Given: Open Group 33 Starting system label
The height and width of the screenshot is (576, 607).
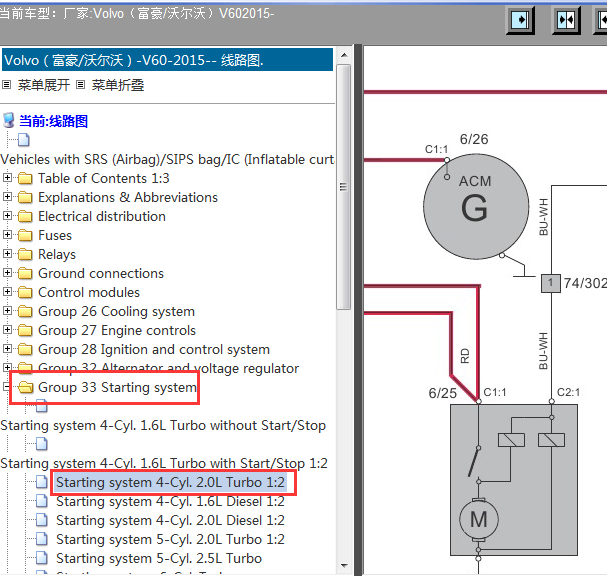Looking at the screenshot, I should (117, 387).
